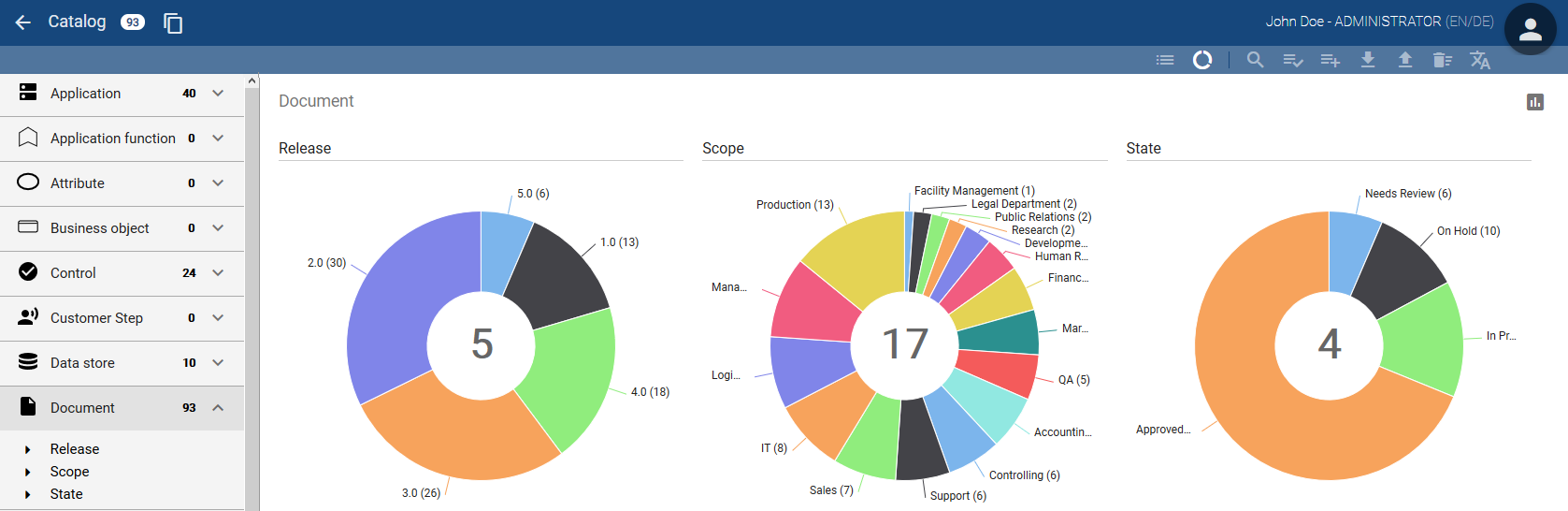1568x511 pixels.
Task: Click the "Controlling (6)" label
Action: (1025, 475)
